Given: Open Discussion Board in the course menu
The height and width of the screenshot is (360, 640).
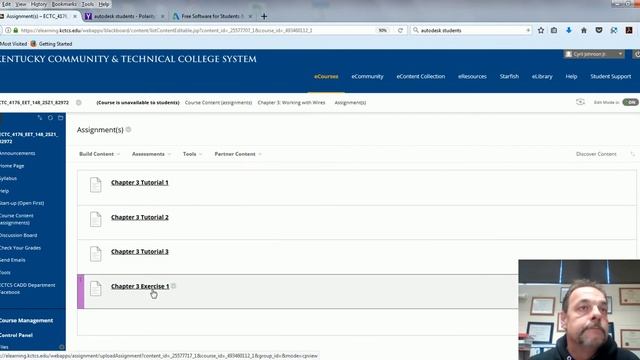Looking at the screenshot, I should [19, 235].
